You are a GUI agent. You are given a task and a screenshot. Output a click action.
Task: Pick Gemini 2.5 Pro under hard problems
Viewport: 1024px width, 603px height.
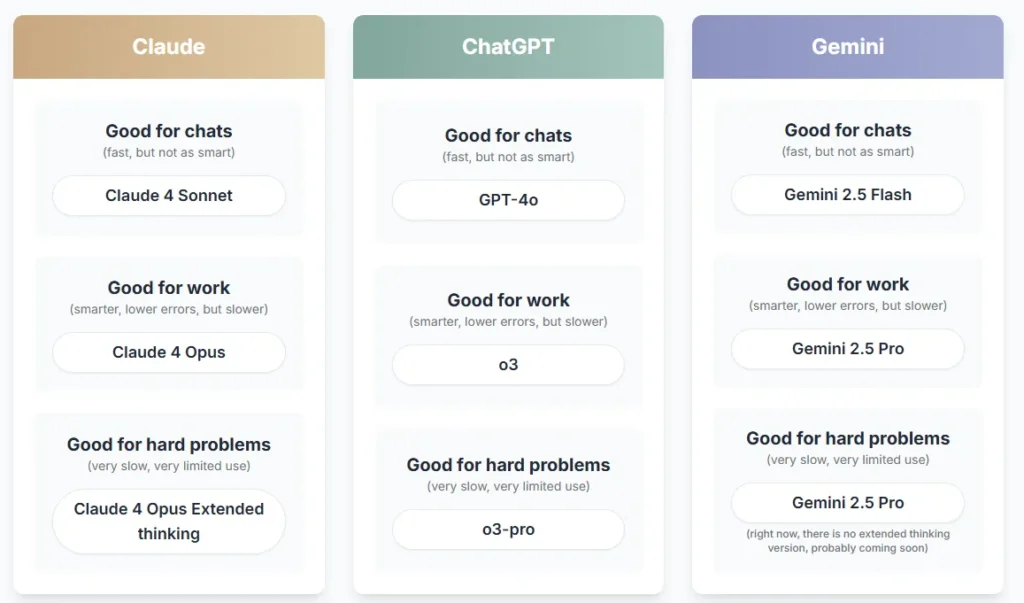848,502
